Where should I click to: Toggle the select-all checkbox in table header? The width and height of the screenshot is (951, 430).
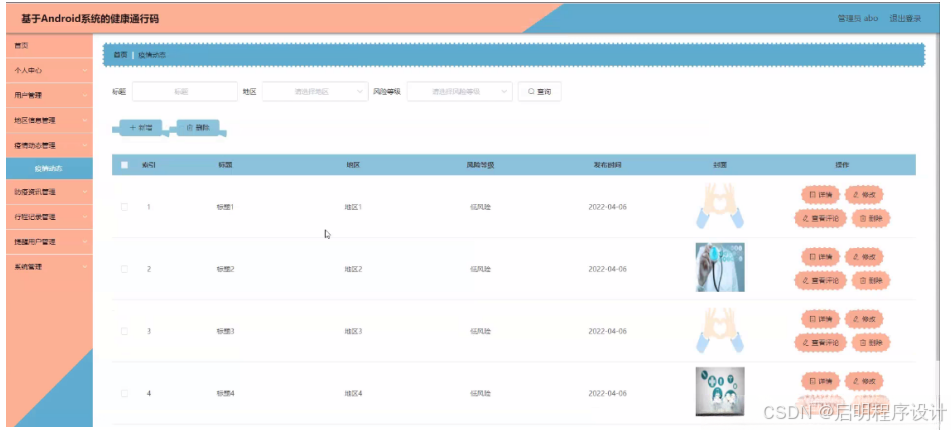[x=124, y=165]
